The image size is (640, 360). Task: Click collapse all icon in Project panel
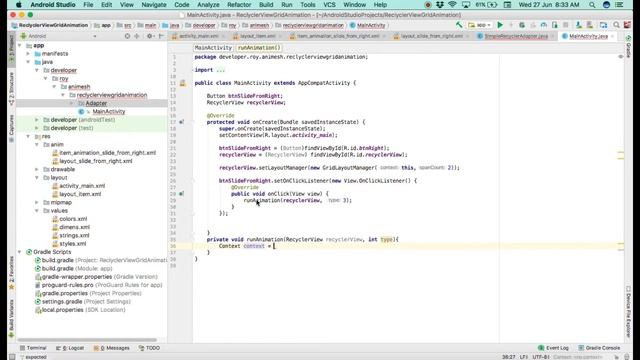[137, 36]
